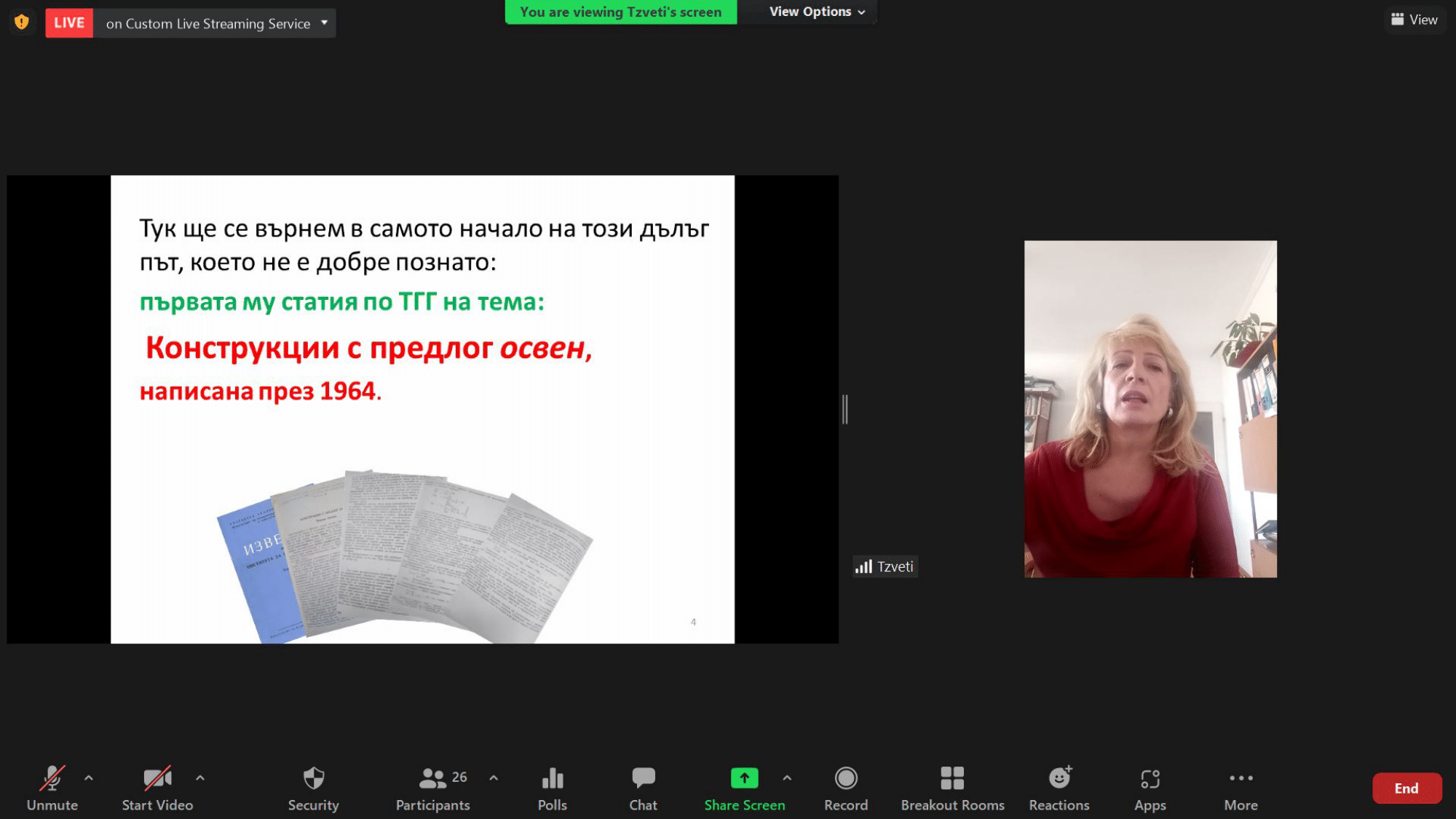Start Video with camera toggle
This screenshot has height=819, width=1456.
157,778
